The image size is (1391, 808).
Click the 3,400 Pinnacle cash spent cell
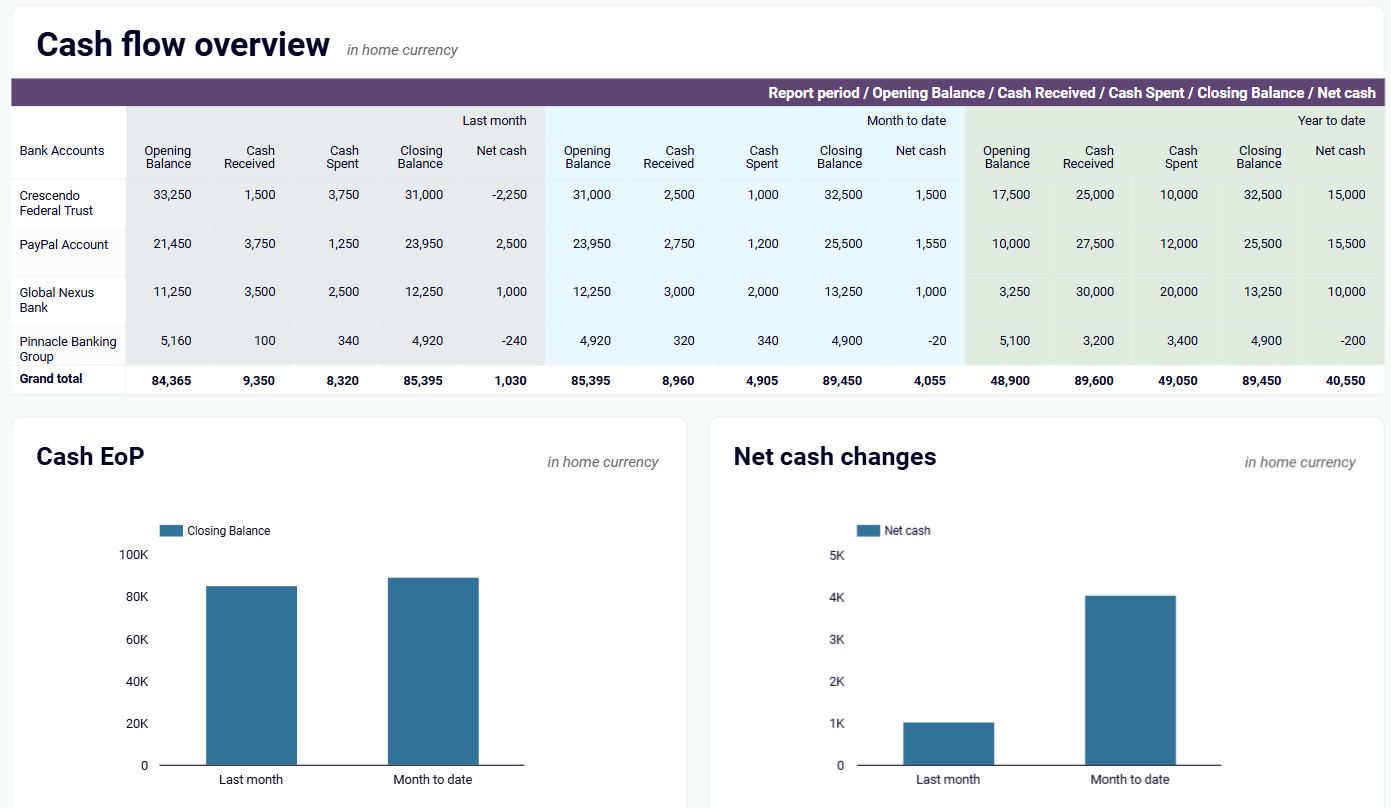pos(1182,341)
